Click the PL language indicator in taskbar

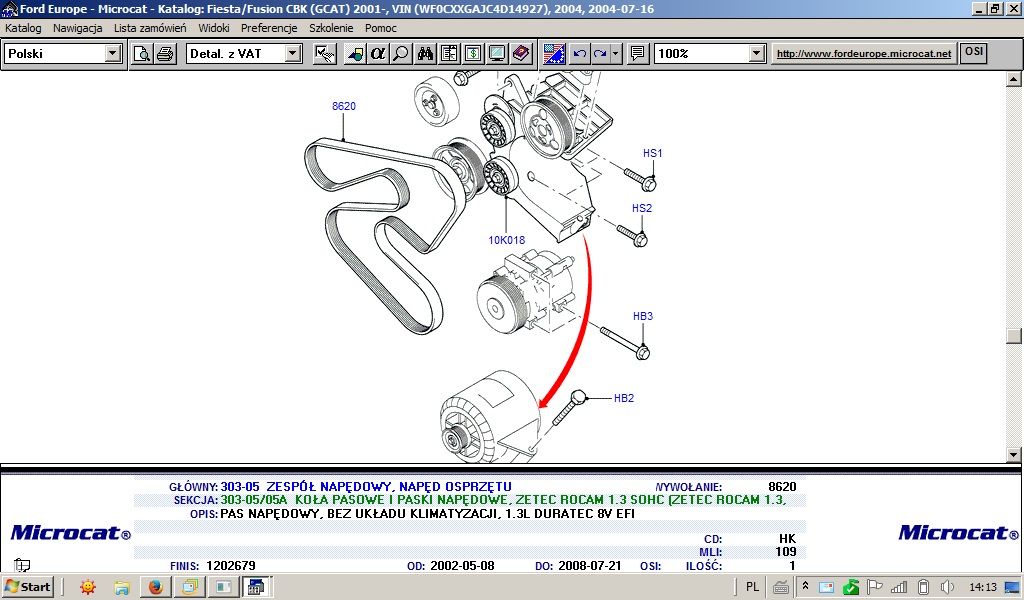click(x=752, y=587)
